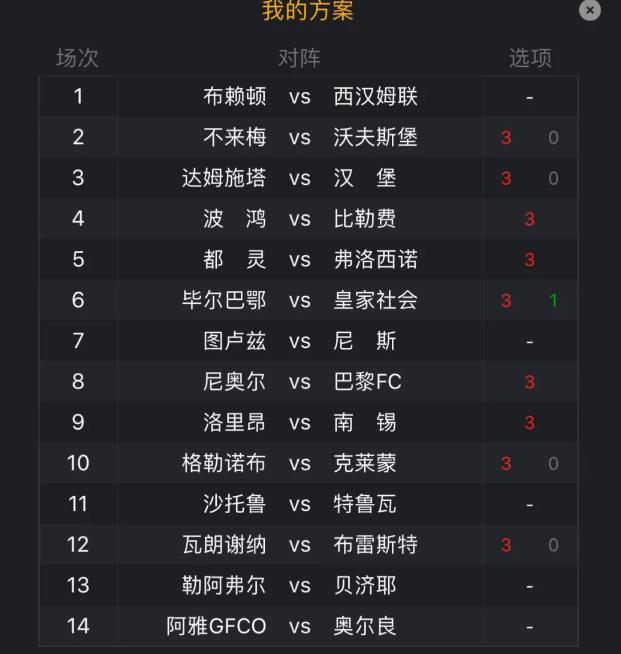Click the 3 option for 尼奥尔 vs 巴黎FC

[x=529, y=382]
